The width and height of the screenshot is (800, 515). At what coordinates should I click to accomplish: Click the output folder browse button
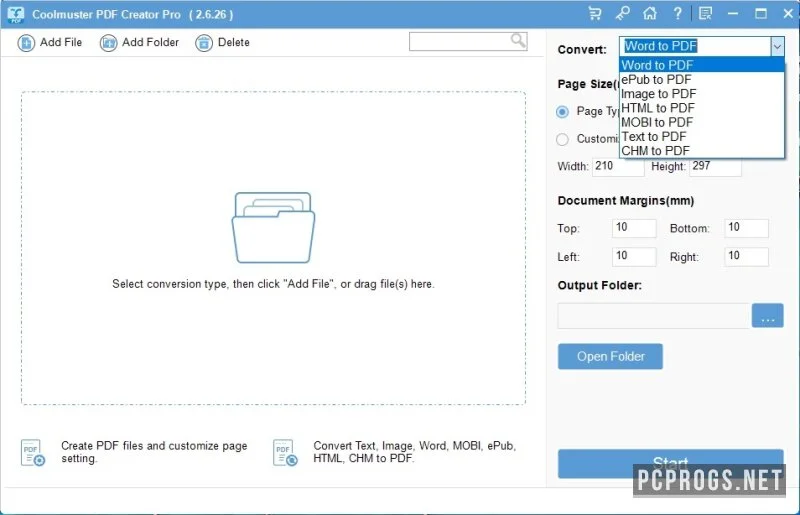pos(767,316)
